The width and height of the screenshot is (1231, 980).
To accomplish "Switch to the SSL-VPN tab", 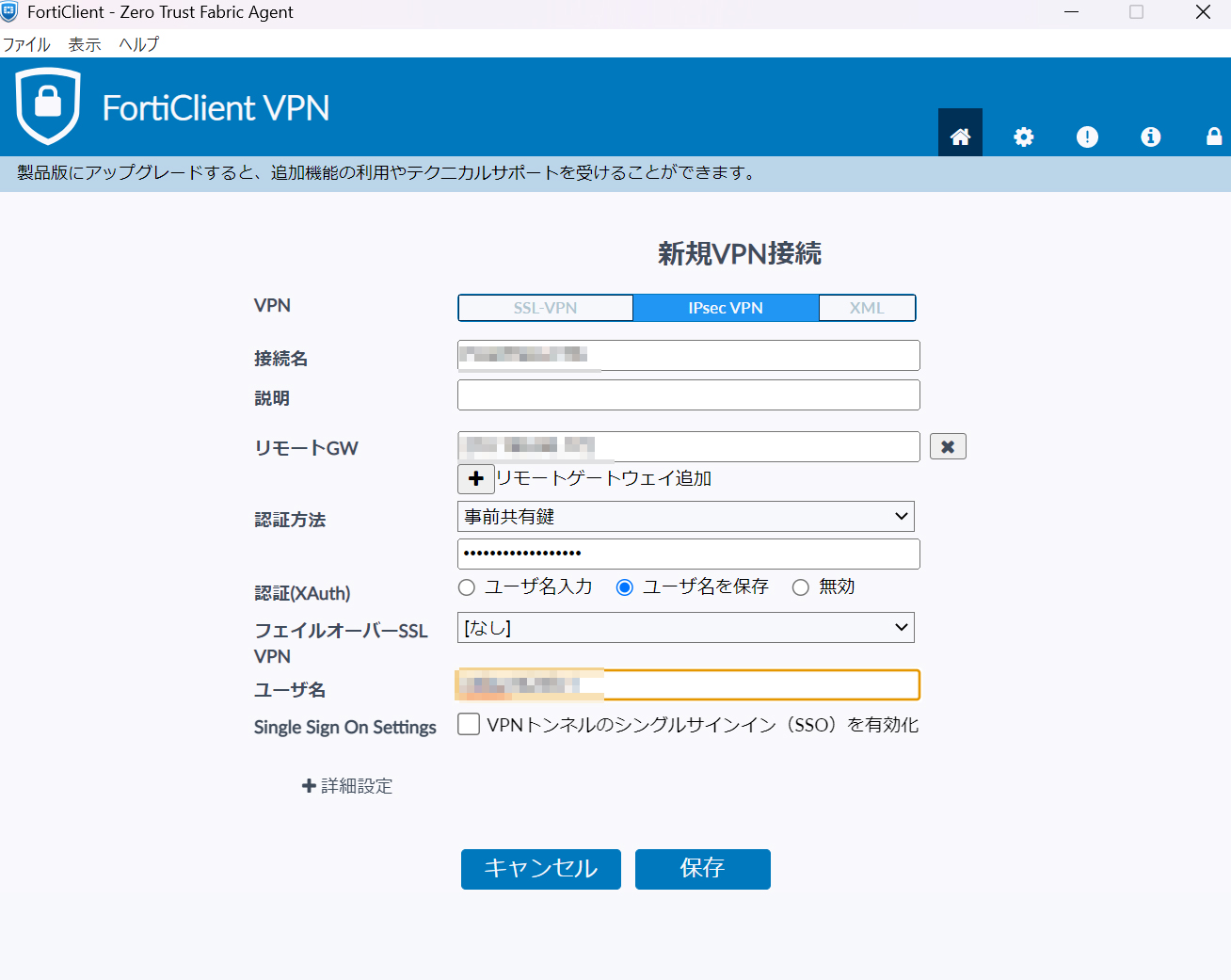I will [x=545, y=308].
